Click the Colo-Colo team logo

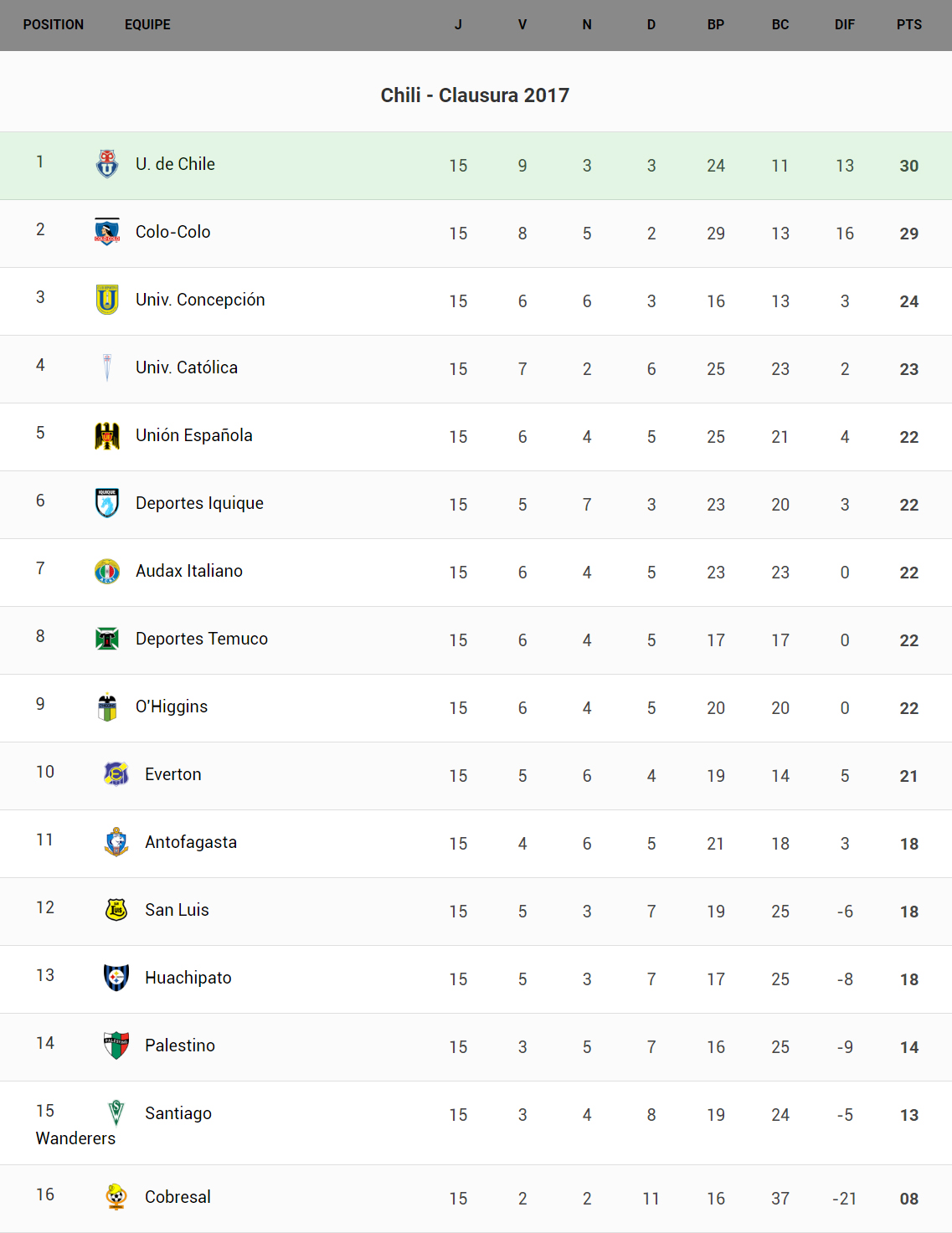pyautogui.click(x=107, y=232)
